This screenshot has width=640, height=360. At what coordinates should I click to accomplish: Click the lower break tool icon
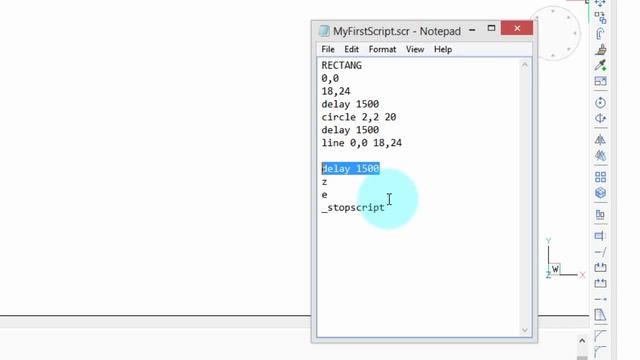point(600,283)
